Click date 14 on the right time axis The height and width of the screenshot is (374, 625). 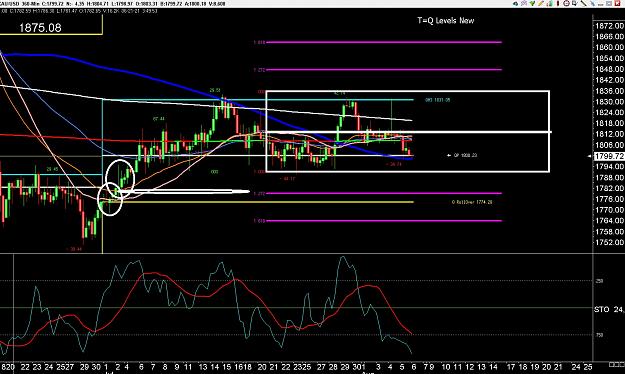[x=493, y=366]
